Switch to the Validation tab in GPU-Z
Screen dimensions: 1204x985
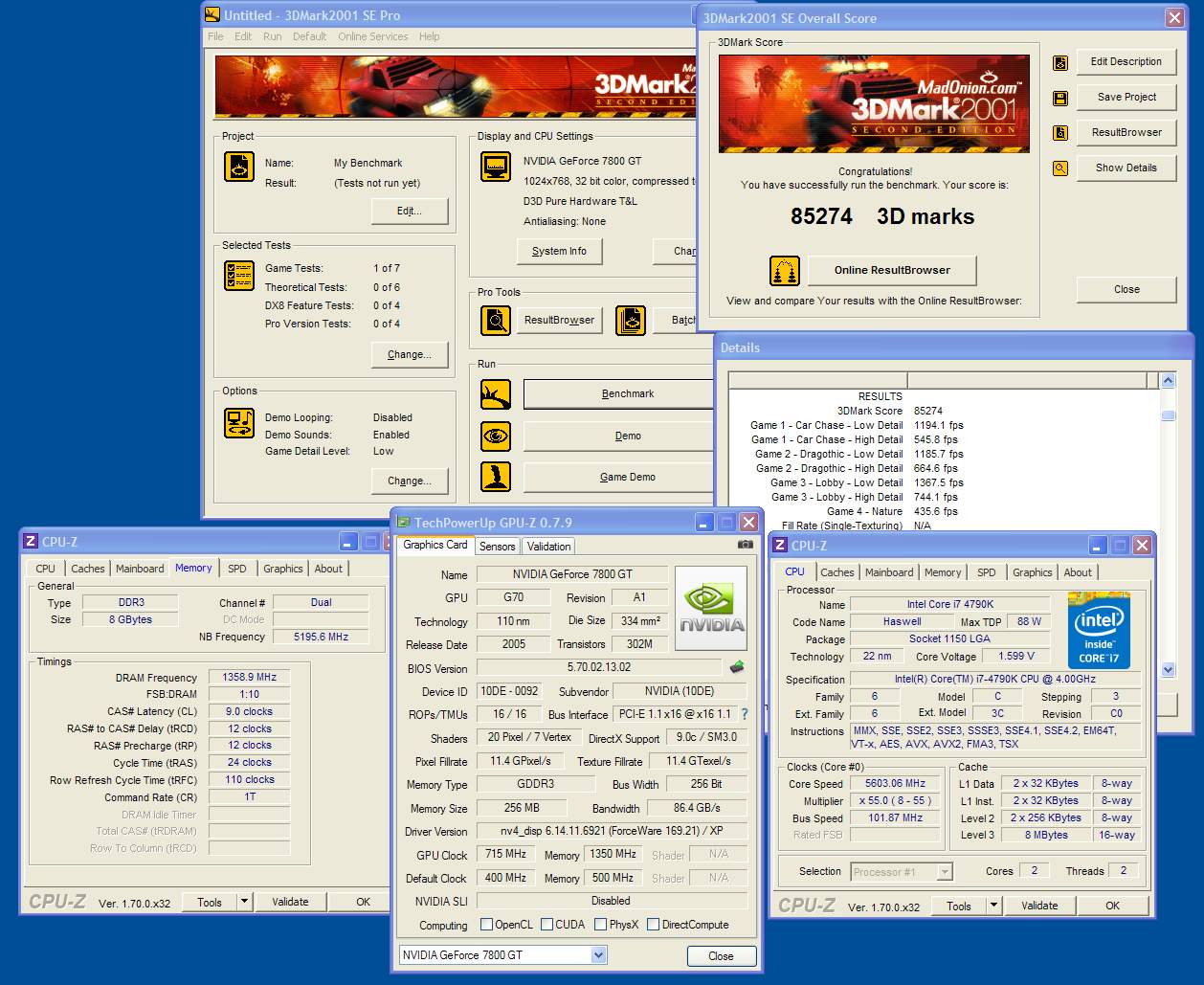click(x=548, y=547)
